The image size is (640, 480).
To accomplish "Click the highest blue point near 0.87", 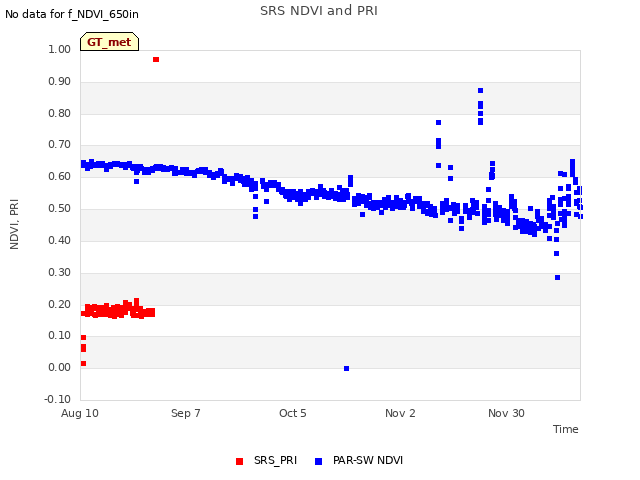I will (x=480, y=91).
